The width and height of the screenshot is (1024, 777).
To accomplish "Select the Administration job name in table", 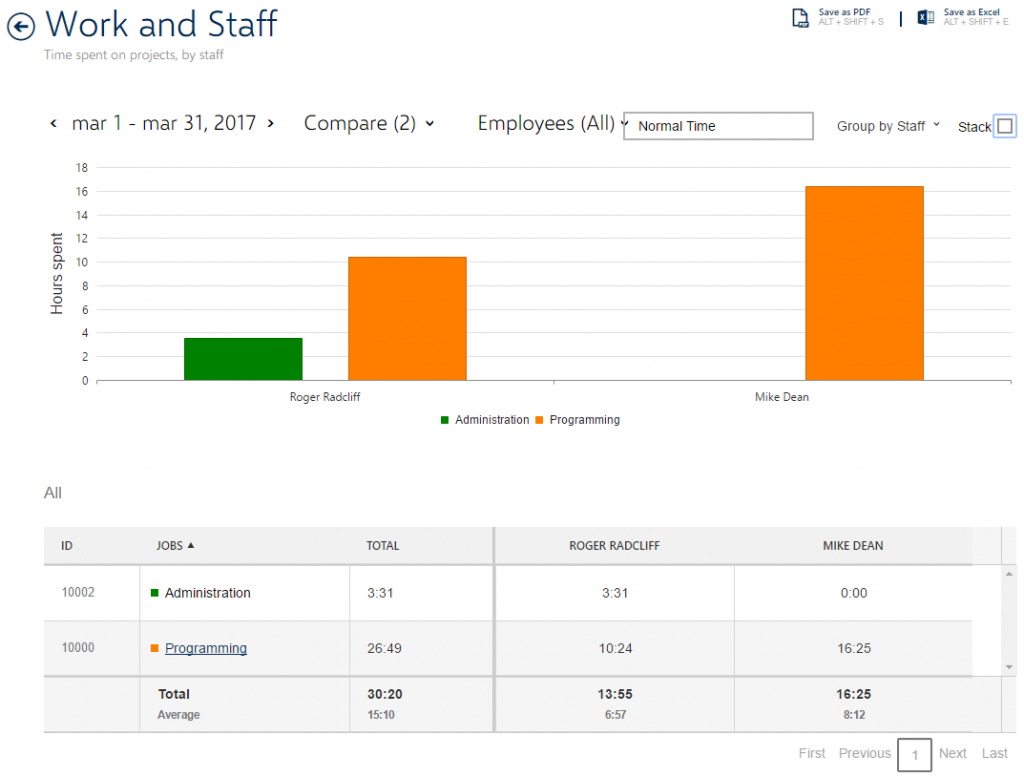I will 208,593.
